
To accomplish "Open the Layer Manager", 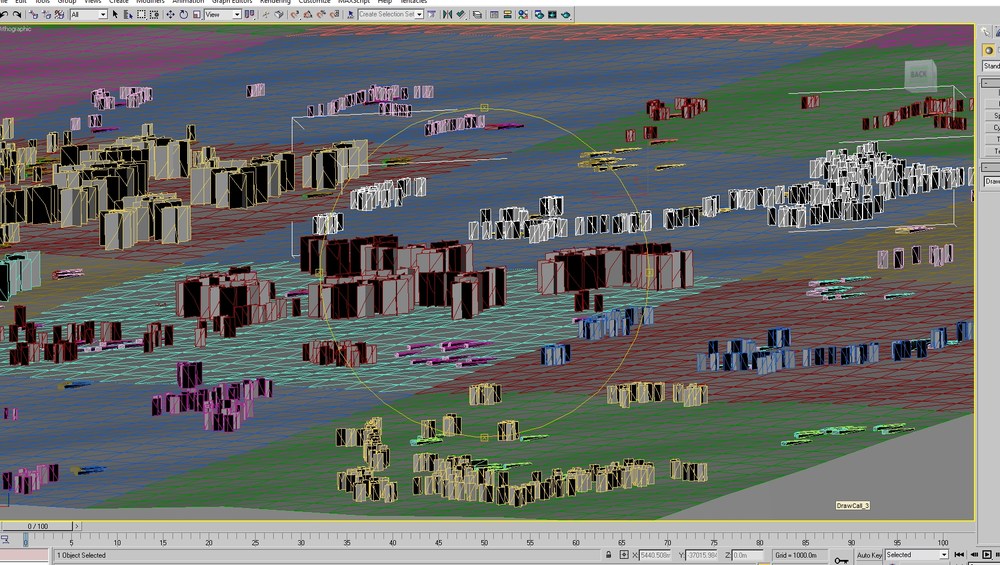I will 477,14.
